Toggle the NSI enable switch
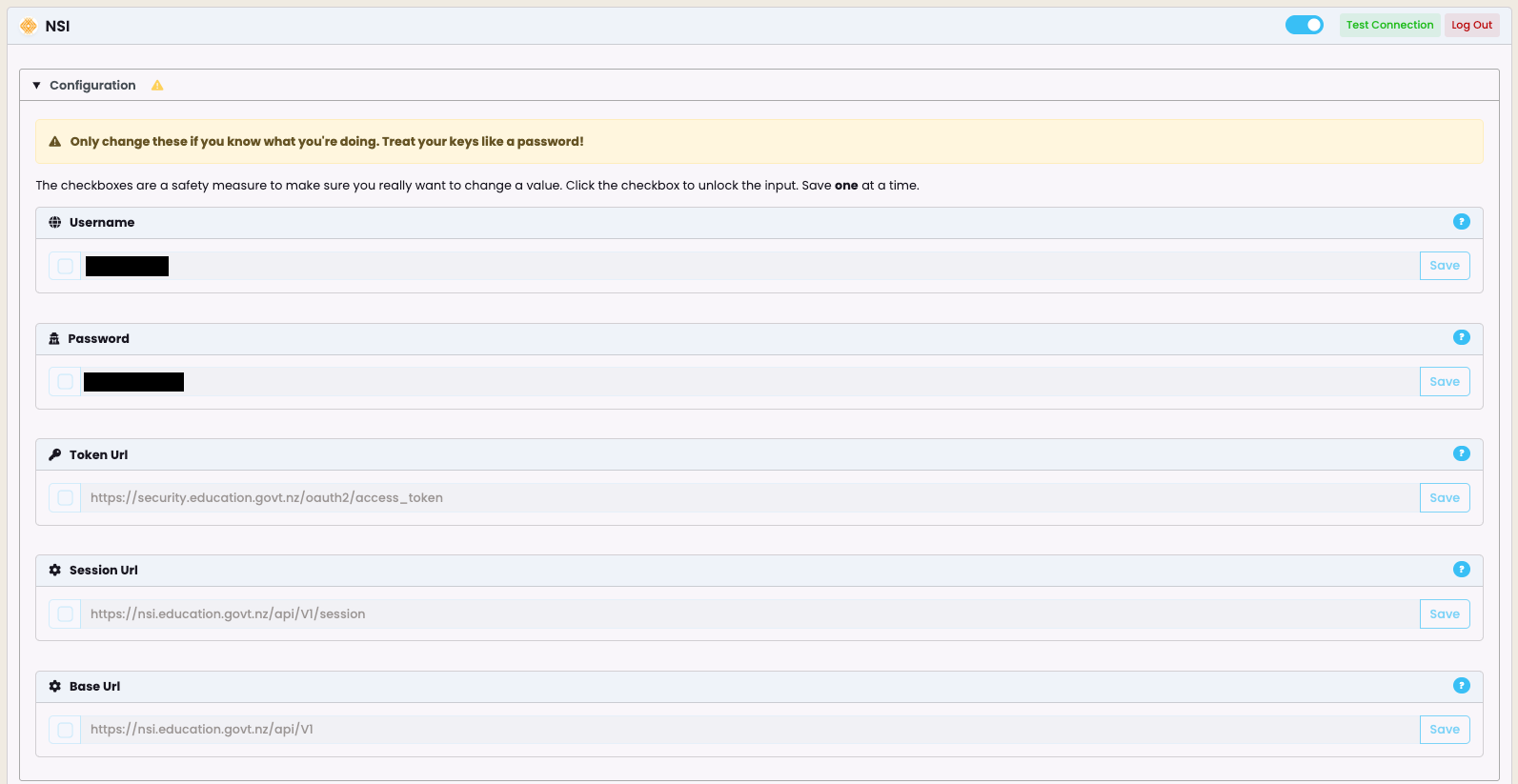1518x784 pixels. pyautogui.click(x=1304, y=25)
